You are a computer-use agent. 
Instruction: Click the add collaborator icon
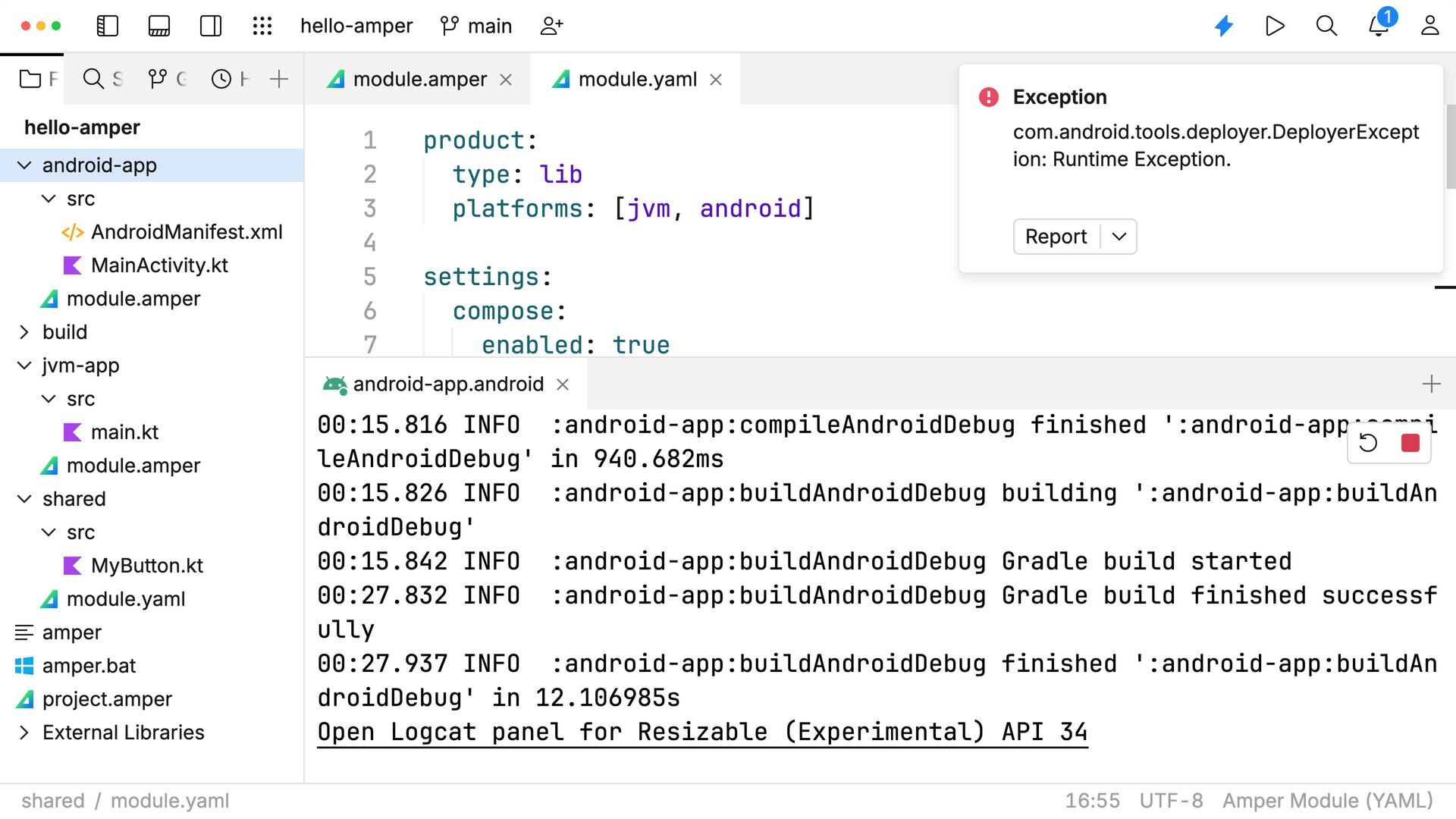coord(551,26)
